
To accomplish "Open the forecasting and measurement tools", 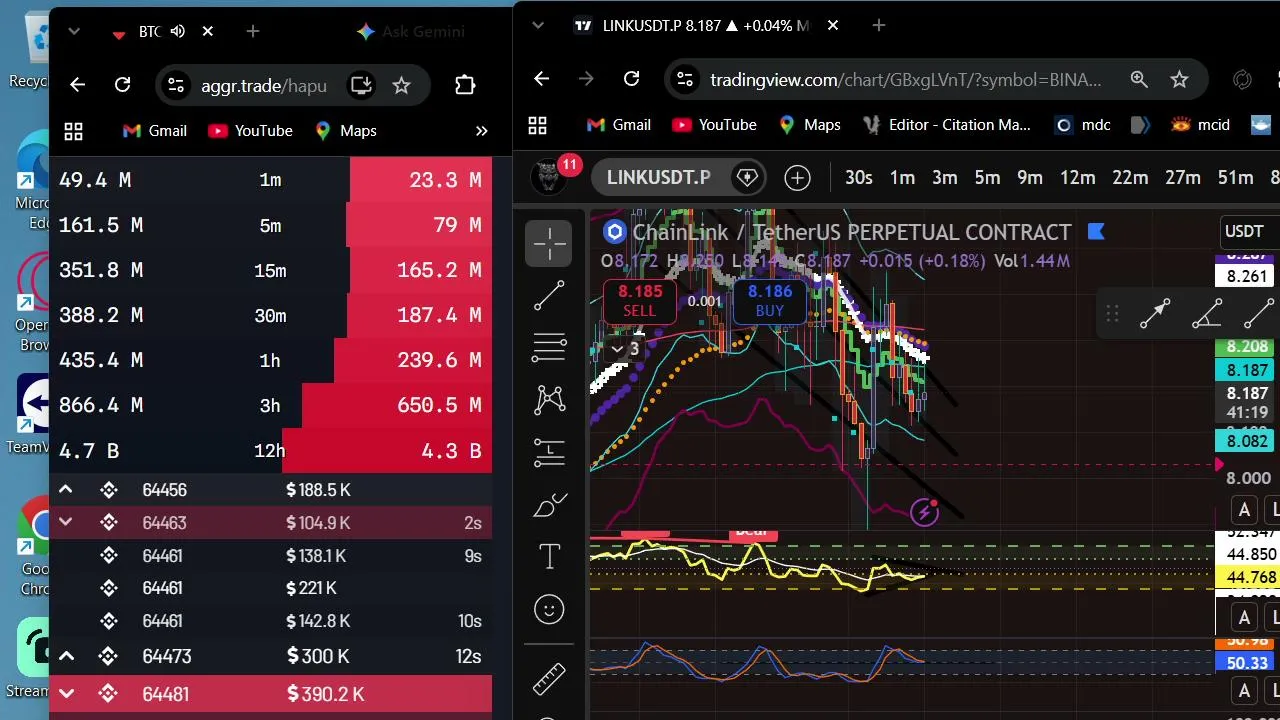I will [x=549, y=452].
